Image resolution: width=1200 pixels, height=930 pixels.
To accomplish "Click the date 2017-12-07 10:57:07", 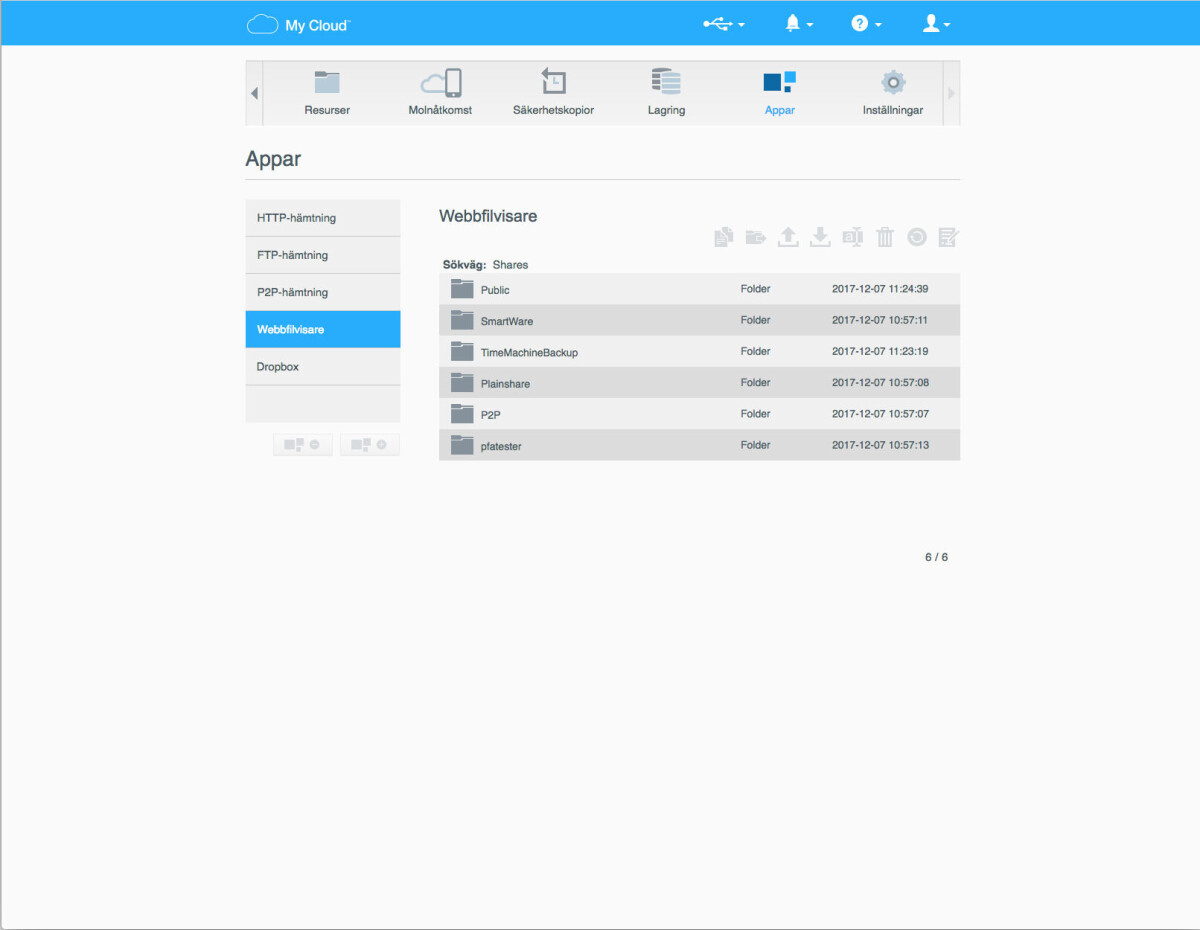I will coord(880,413).
